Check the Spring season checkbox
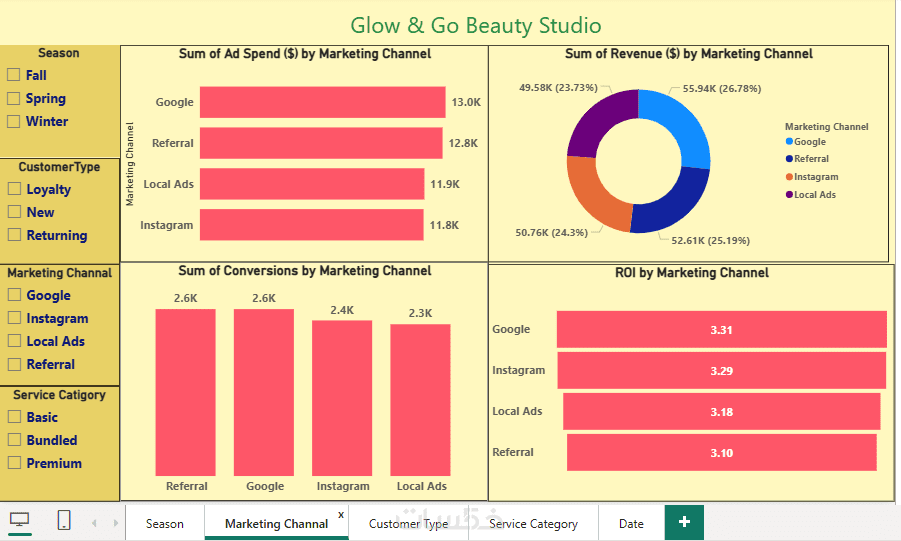 (x=14, y=98)
